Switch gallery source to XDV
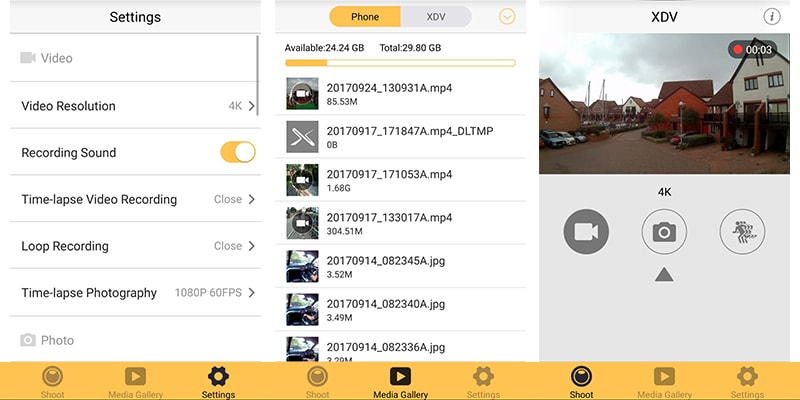This screenshot has width=800, height=400. click(x=436, y=17)
